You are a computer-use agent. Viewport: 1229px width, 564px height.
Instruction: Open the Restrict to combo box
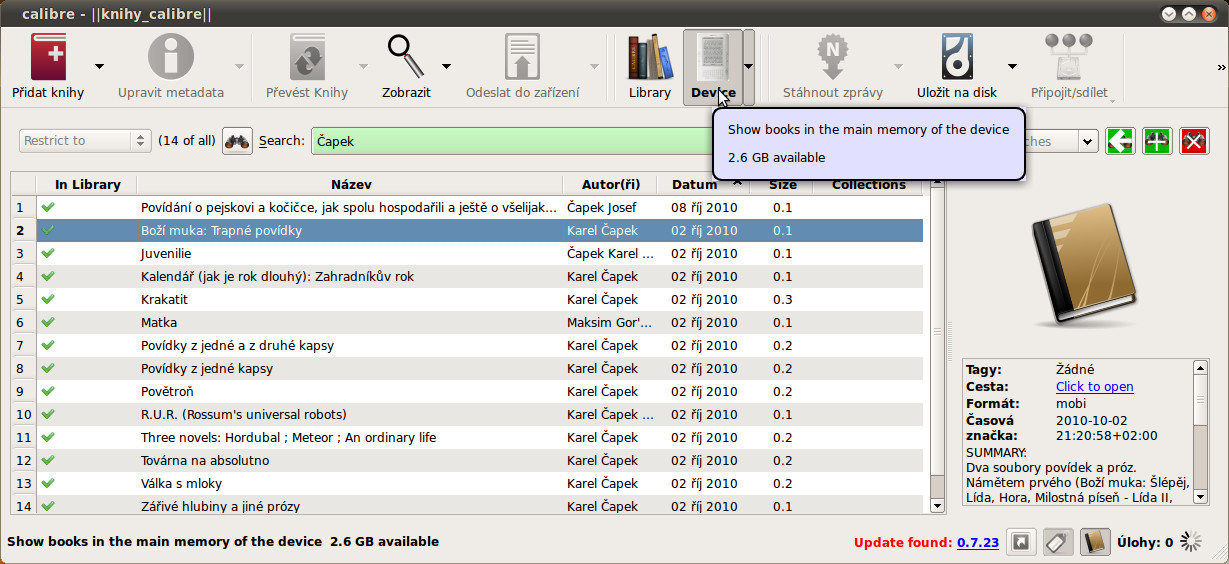[x=84, y=141]
